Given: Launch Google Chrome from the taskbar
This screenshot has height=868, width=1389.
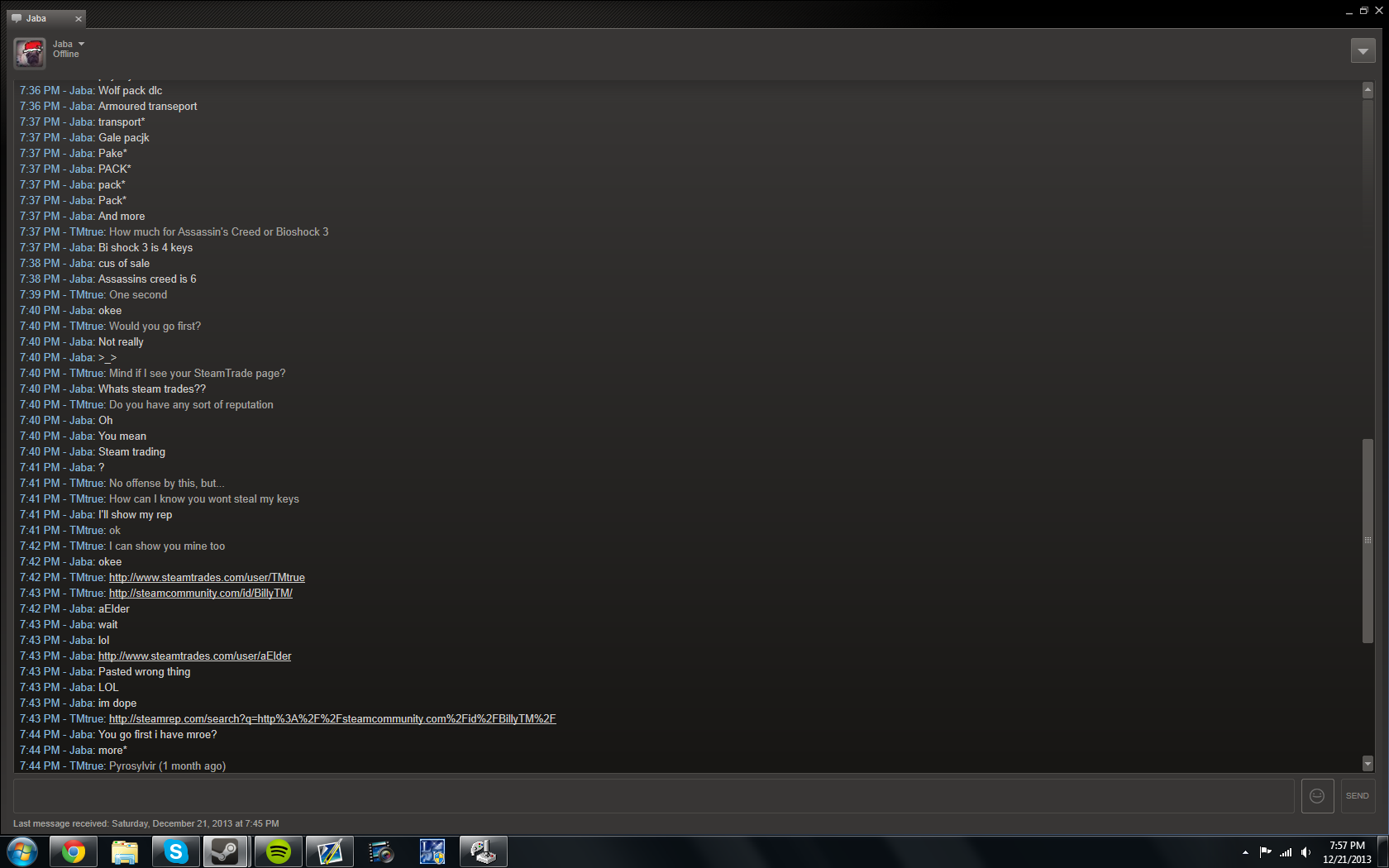Looking at the screenshot, I should pyautogui.click(x=74, y=851).
